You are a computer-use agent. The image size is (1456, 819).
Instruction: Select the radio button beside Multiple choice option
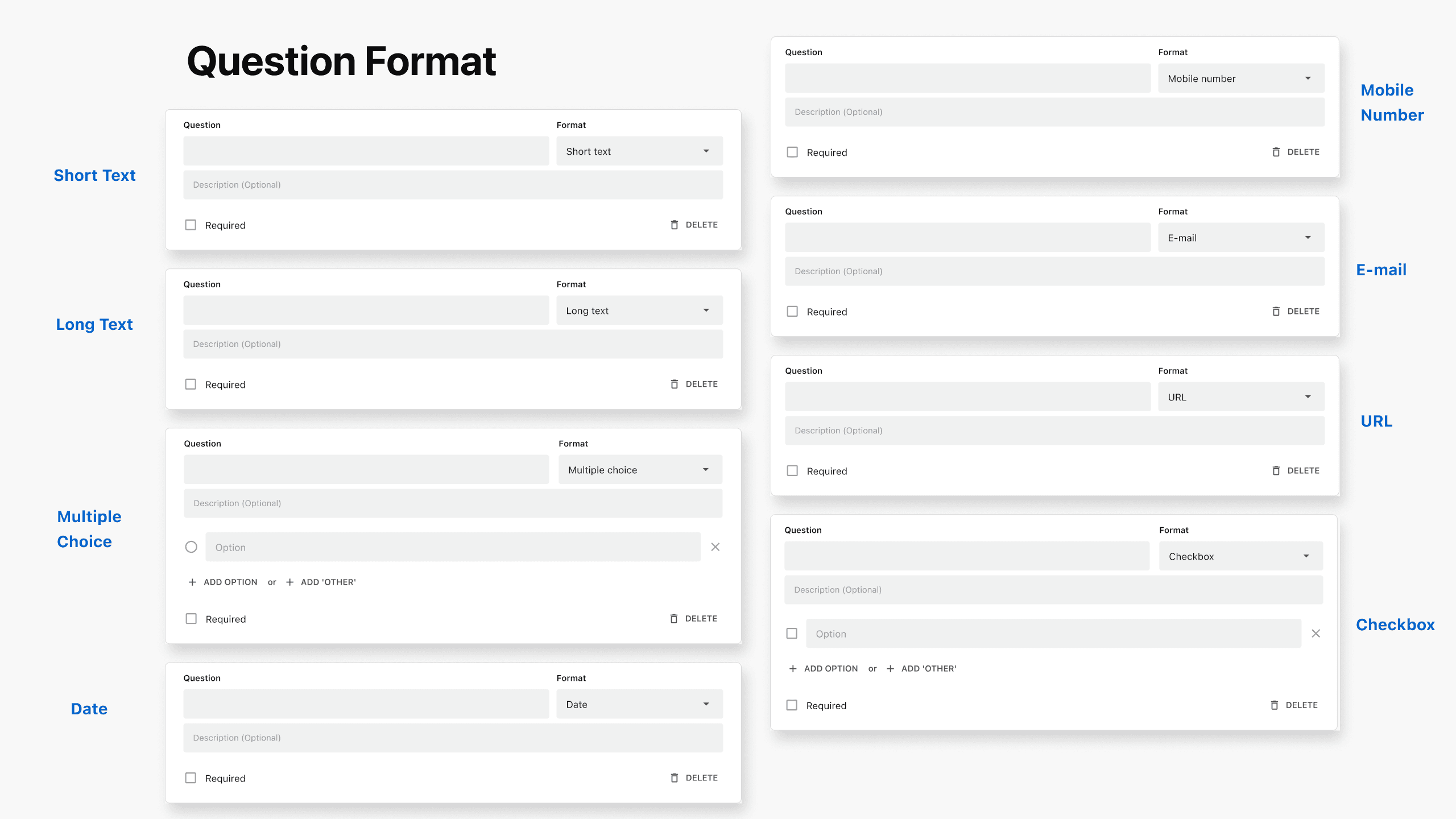[x=191, y=547]
